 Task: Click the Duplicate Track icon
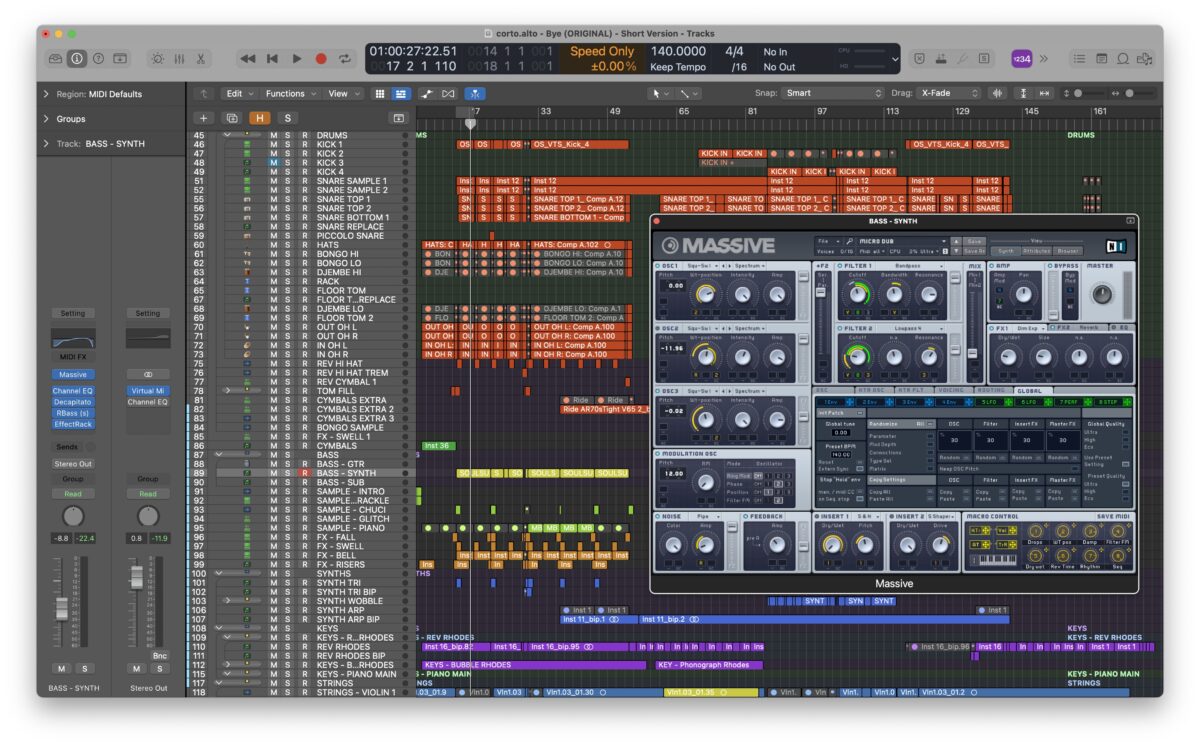232,118
